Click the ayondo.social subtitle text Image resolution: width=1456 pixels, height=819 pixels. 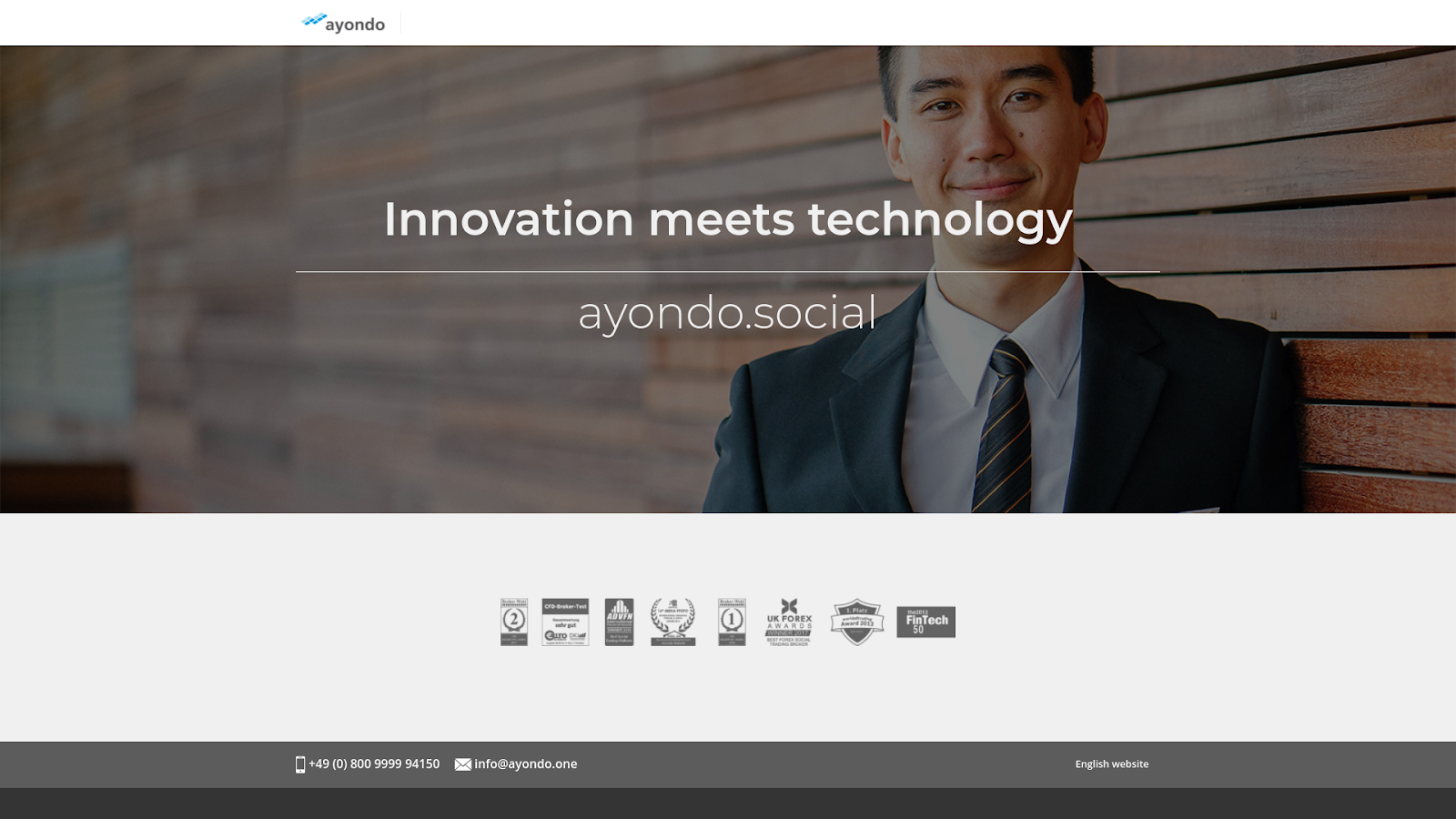click(x=728, y=314)
